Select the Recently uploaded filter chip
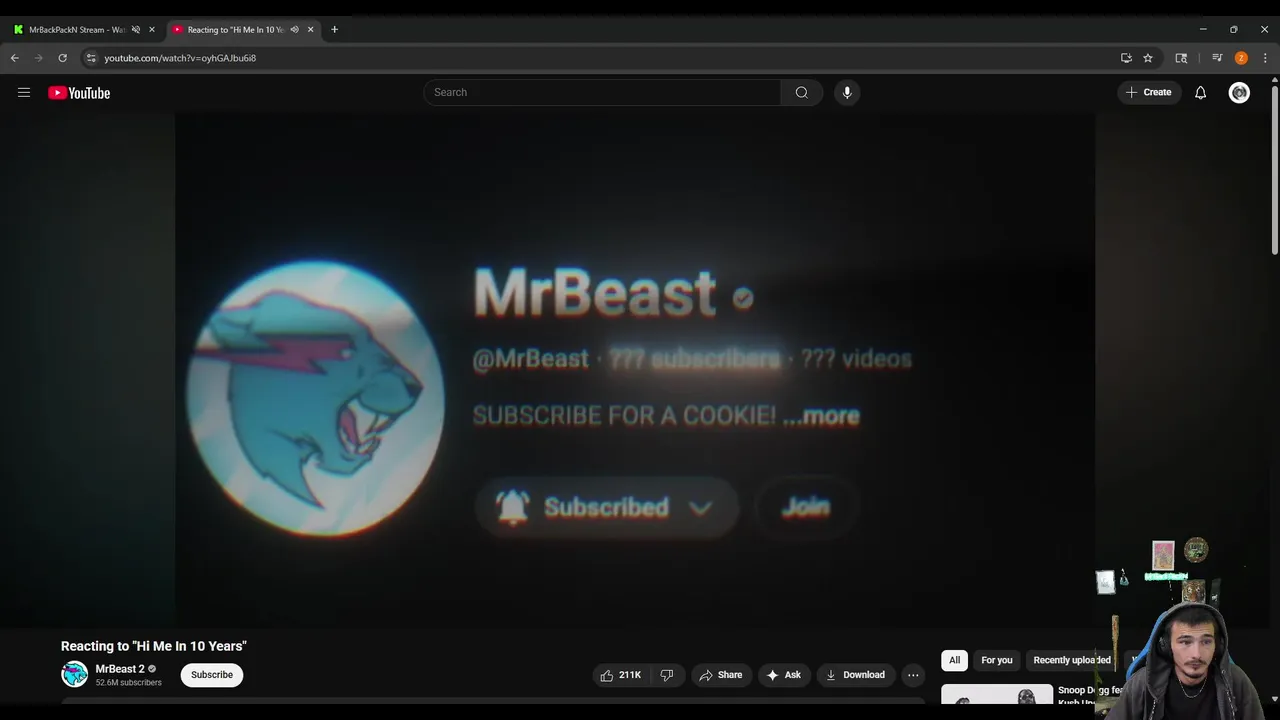 [x=1071, y=660]
